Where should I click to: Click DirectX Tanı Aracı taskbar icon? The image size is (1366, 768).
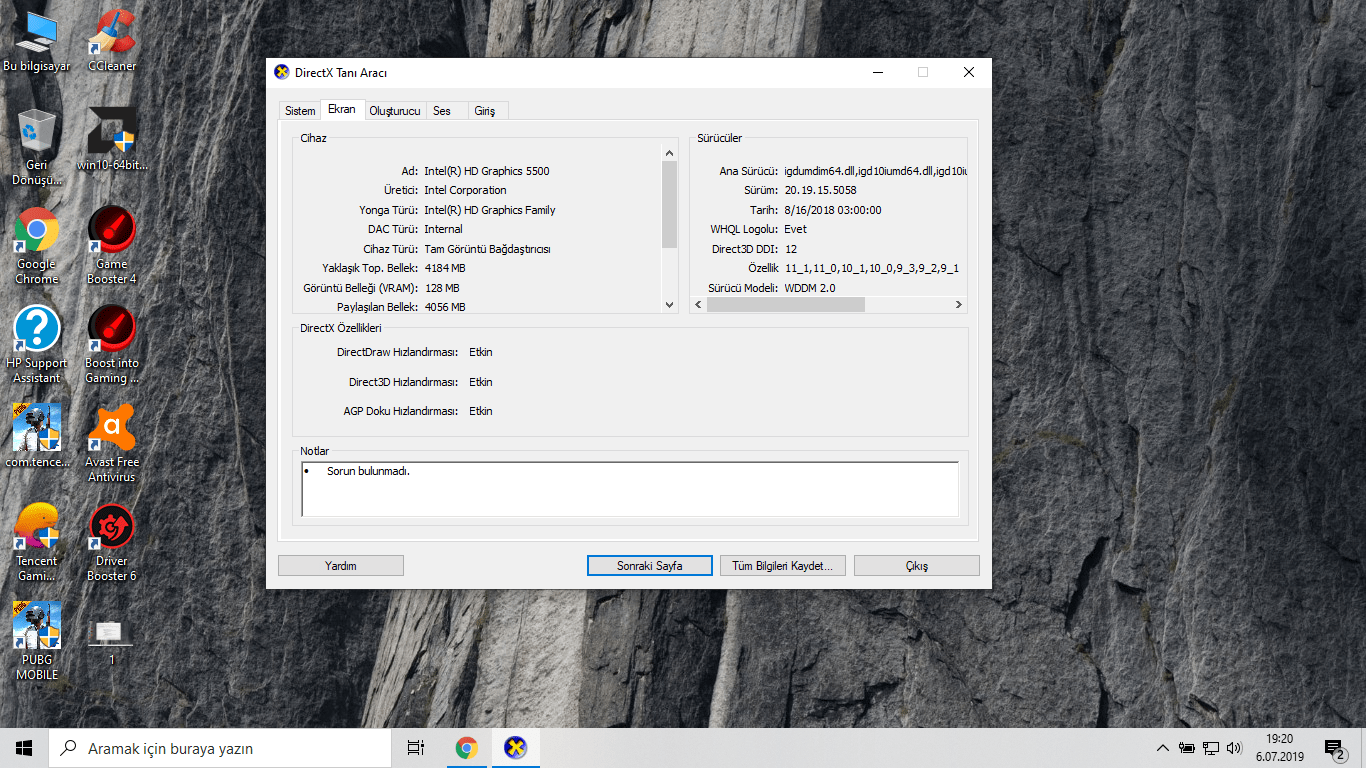click(515, 748)
